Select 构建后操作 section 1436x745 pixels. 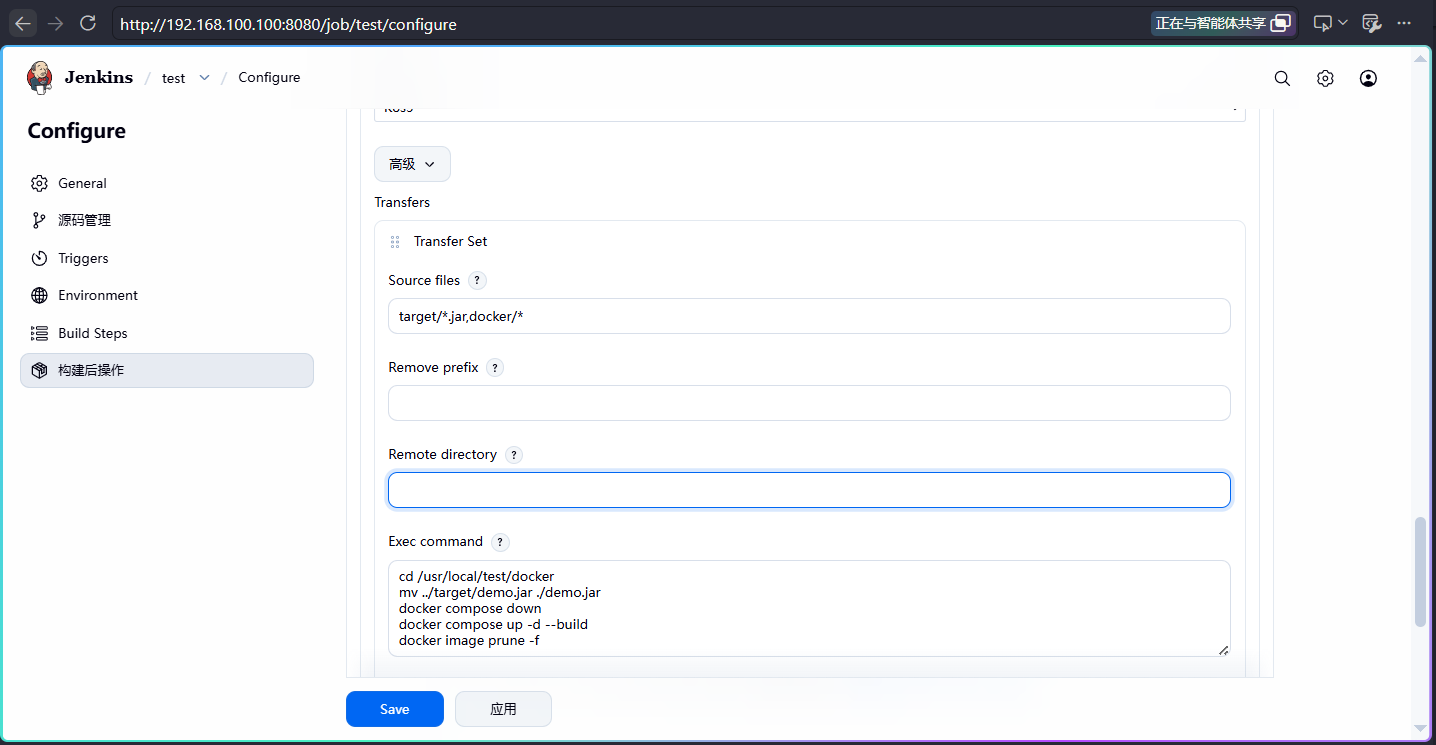(x=167, y=370)
